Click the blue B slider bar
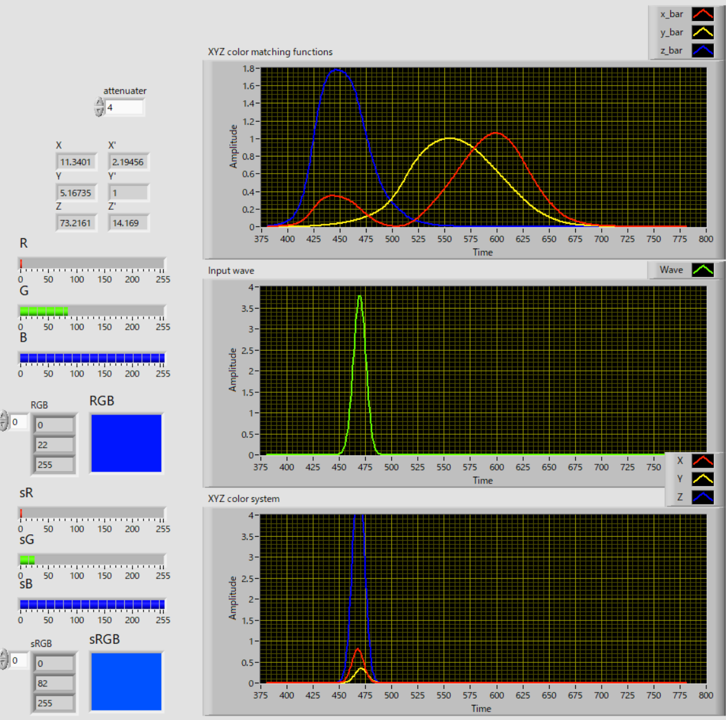726x720 pixels. [92, 358]
